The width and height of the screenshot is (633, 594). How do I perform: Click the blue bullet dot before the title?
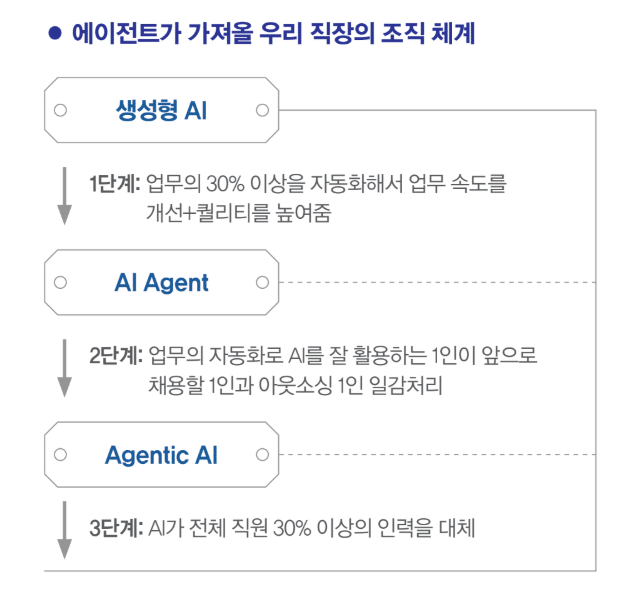[55, 33]
